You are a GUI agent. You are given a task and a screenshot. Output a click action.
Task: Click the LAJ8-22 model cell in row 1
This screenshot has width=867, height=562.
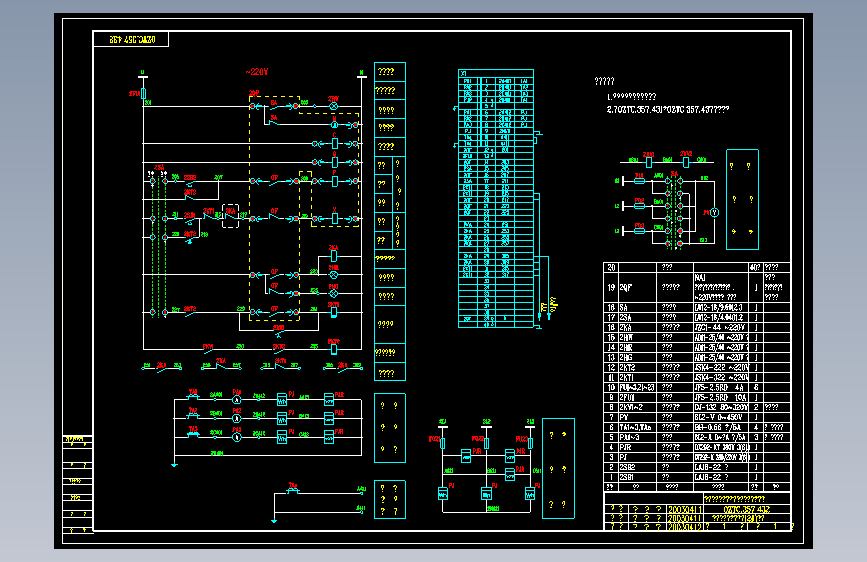(x=720, y=477)
